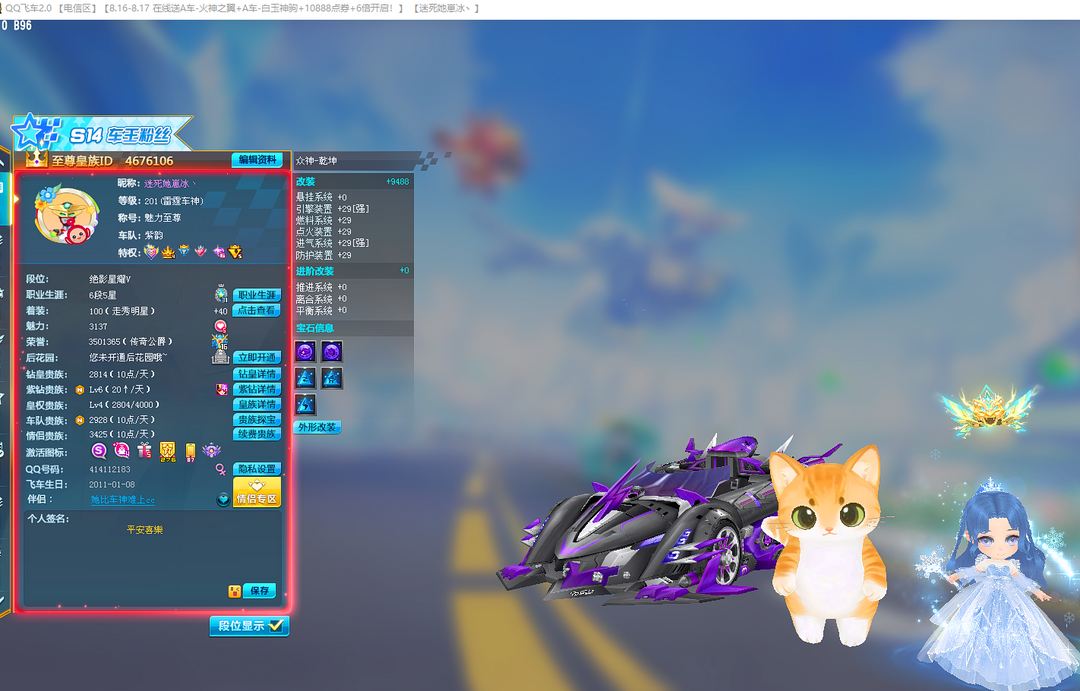
Task: Click the 续费贵族 renew button
Action: click(x=257, y=434)
